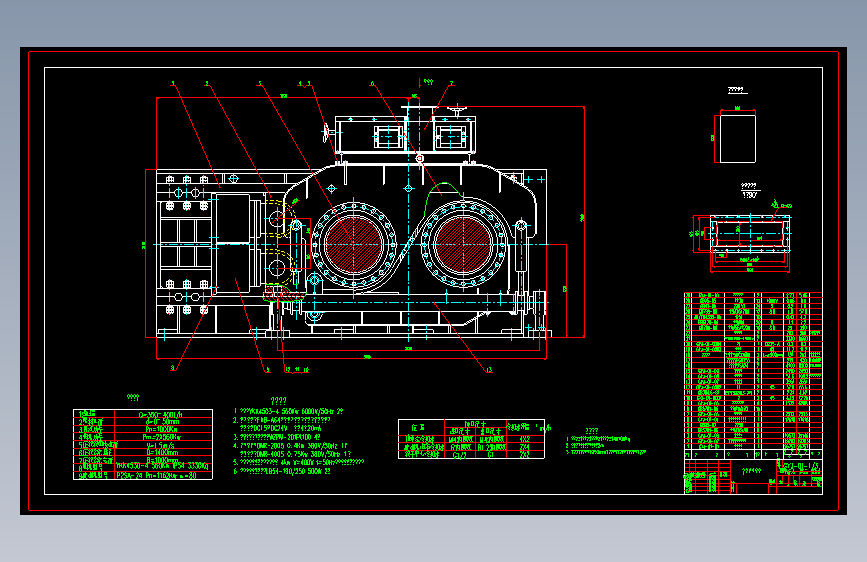This screenshot has height=562, width=867.
Task: Click the "D=1400mm" parameter cell
Action: [163, 452]
